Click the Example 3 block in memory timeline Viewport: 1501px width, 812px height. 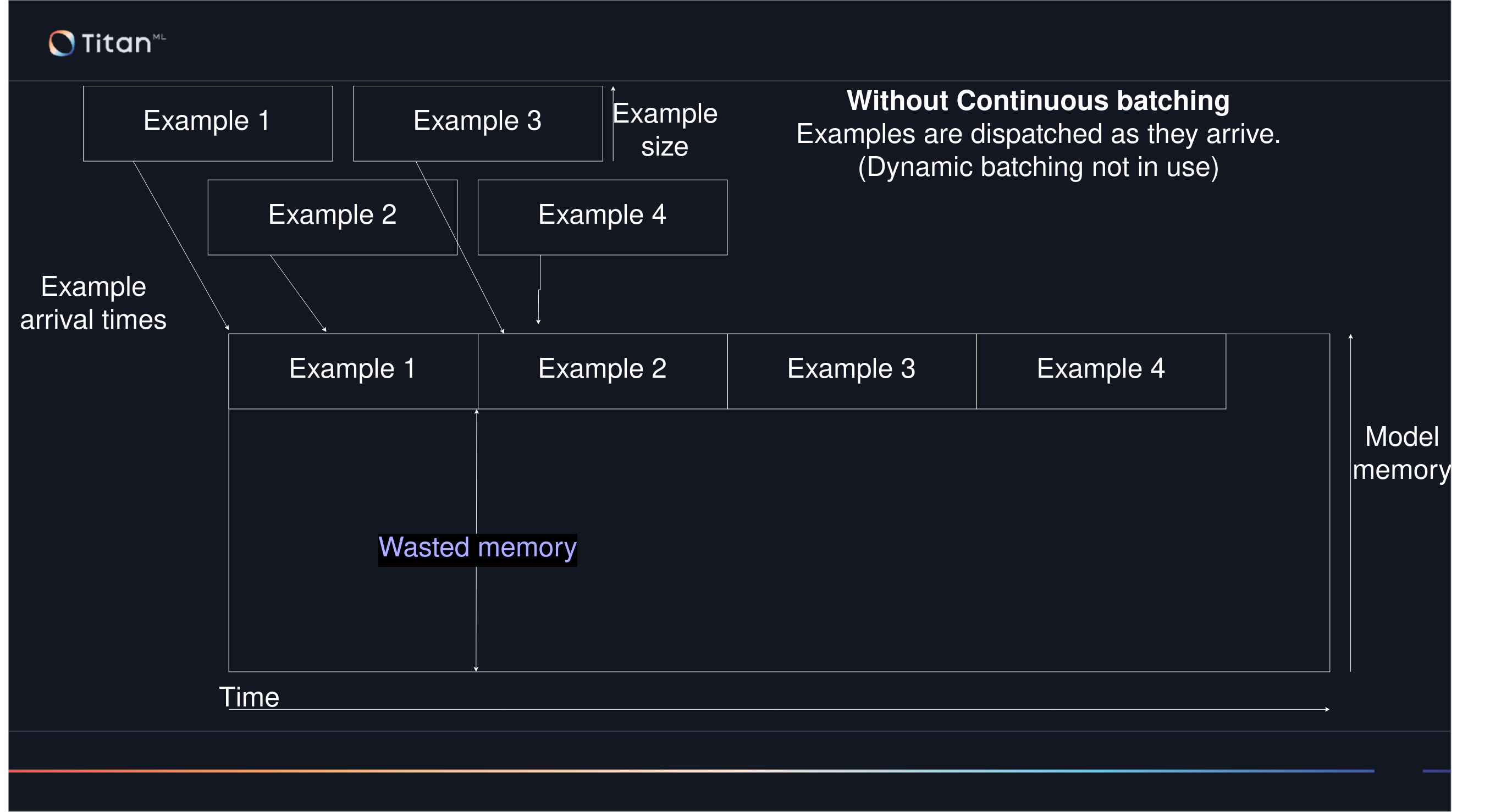tap(851, 371)
